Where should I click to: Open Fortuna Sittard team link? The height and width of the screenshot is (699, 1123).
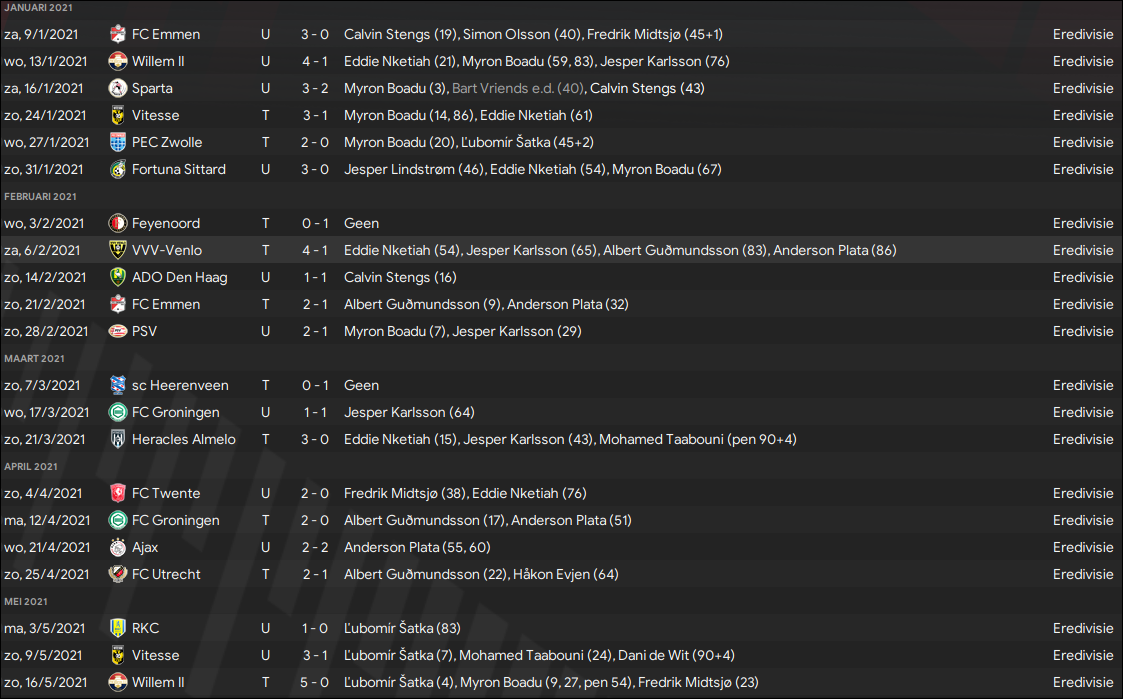178,169
